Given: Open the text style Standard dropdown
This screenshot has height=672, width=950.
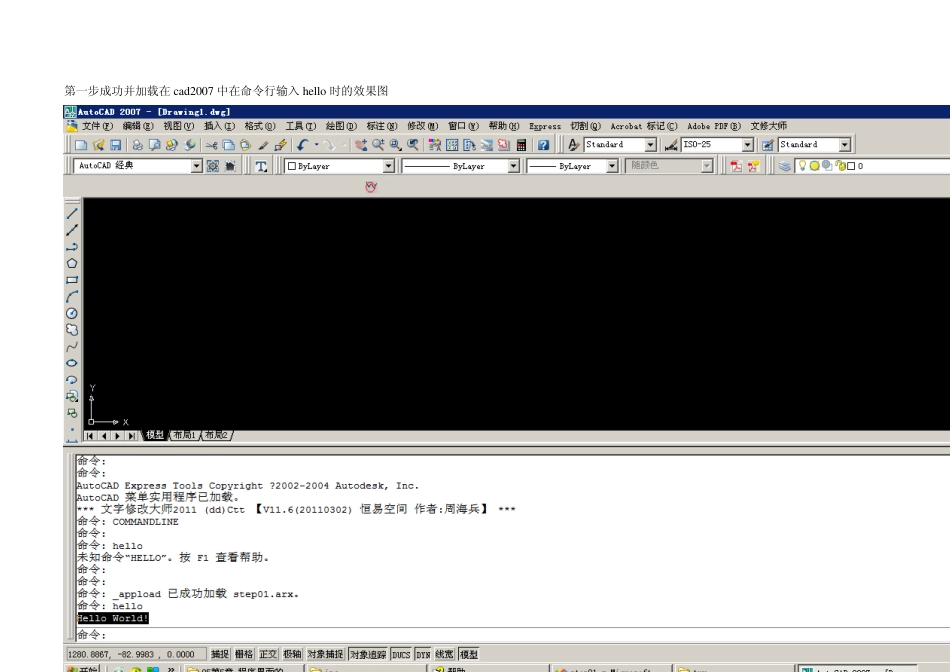Looking at the screenshot, I should (650, 145).
